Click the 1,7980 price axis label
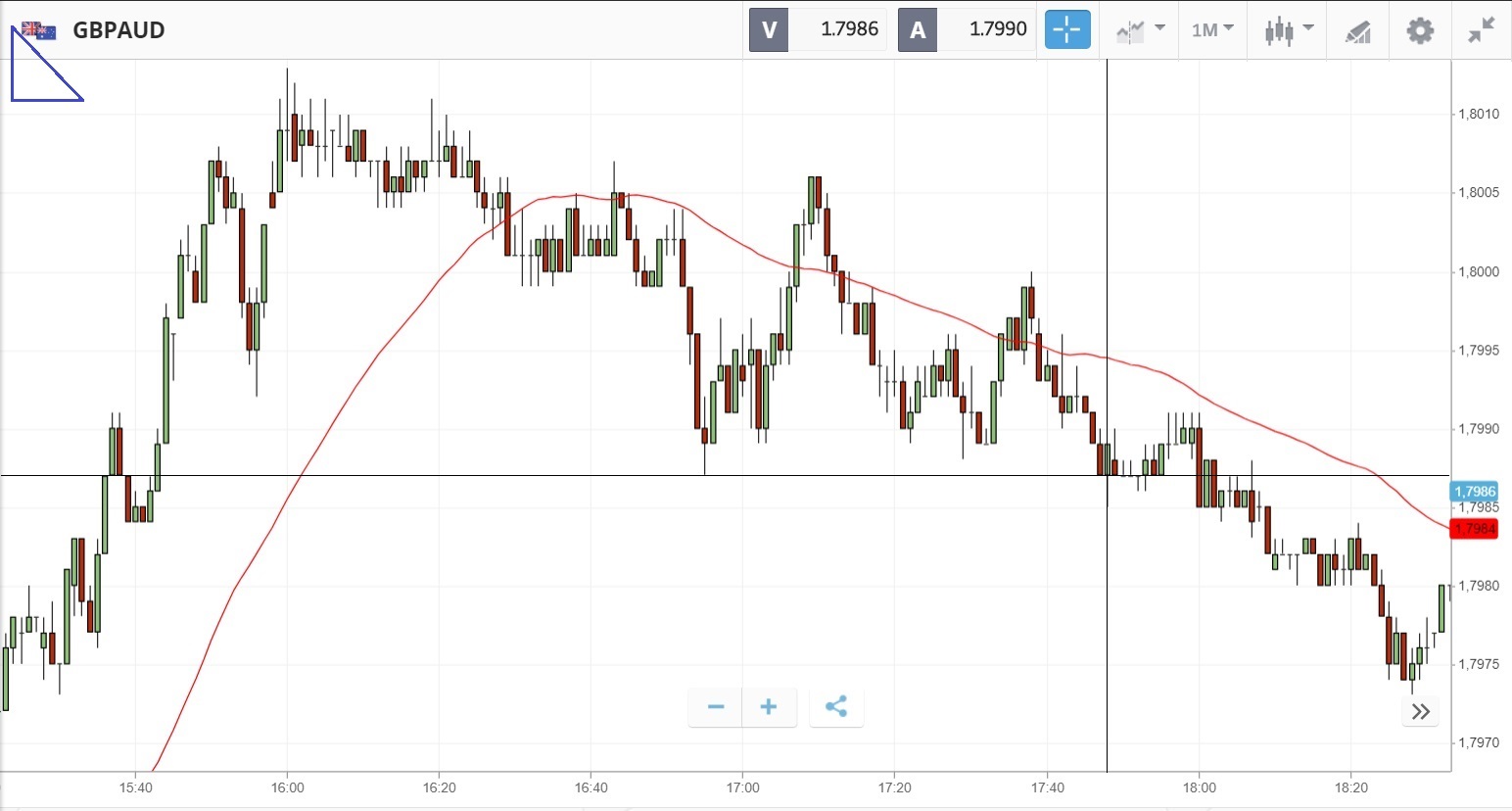The image size is (1512, 811). [1479, 586]
